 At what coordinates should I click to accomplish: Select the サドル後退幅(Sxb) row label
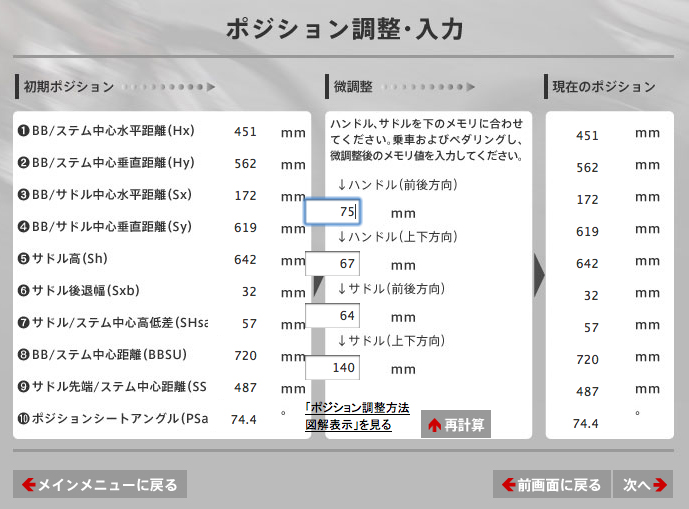[78, 291]
